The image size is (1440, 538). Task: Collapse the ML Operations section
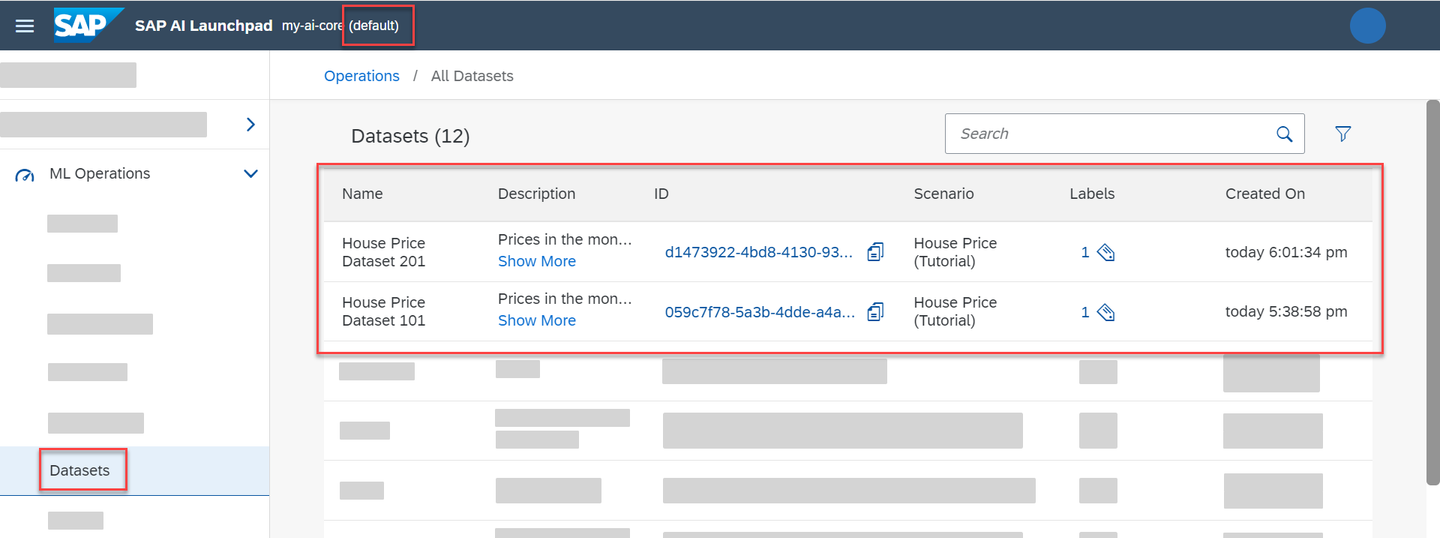point(251,174)
